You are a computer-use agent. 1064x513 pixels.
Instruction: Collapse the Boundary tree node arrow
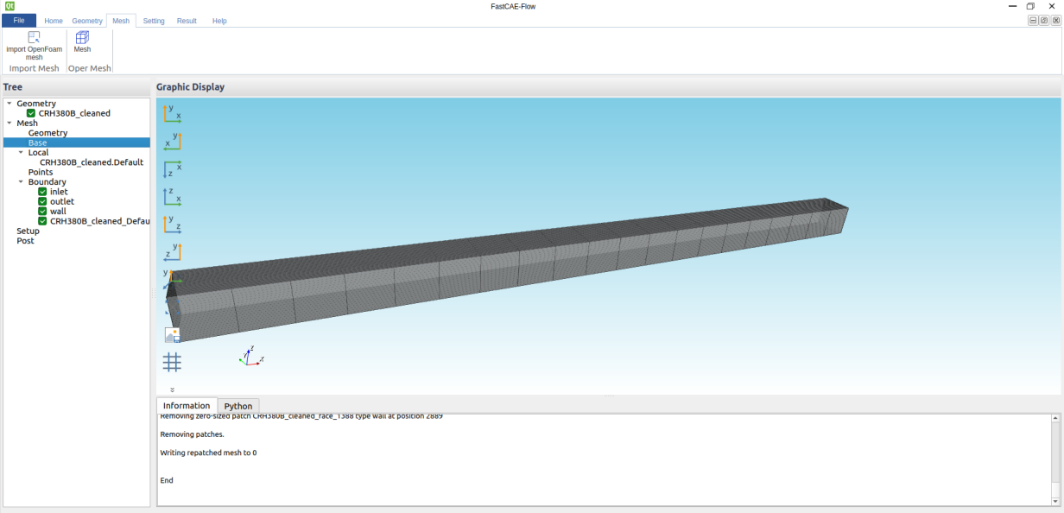(20, 182)
